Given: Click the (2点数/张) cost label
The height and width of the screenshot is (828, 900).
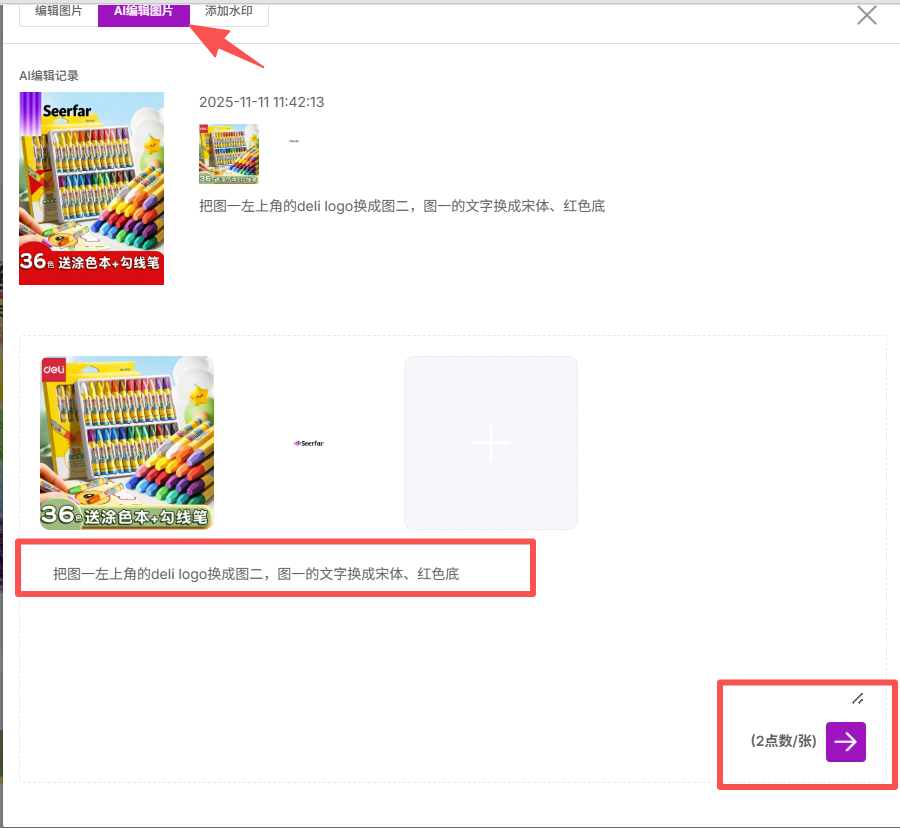Looking at the screenshot, I should (x=783, y=741).
